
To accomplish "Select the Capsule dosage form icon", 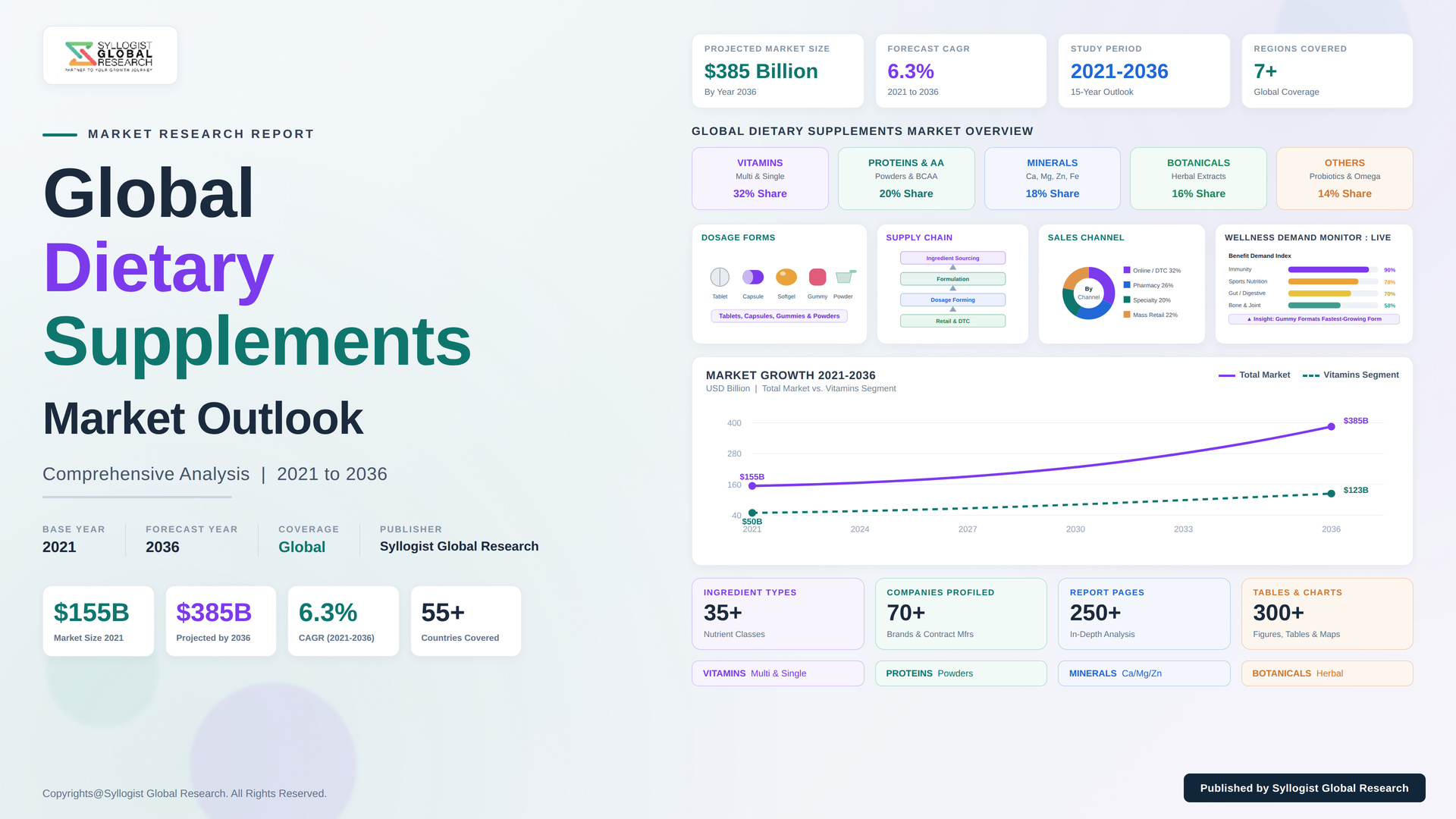I will (x=753, y=278).
